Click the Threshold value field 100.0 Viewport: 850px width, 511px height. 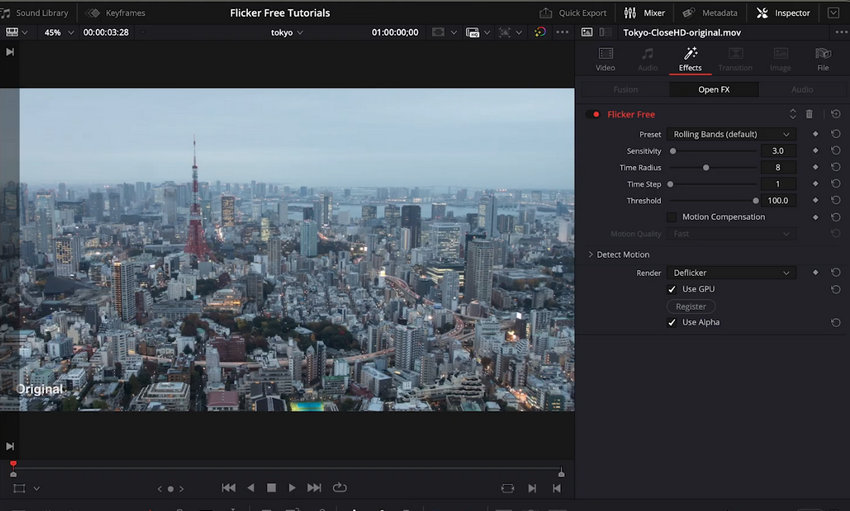click(x=778, y=200)
